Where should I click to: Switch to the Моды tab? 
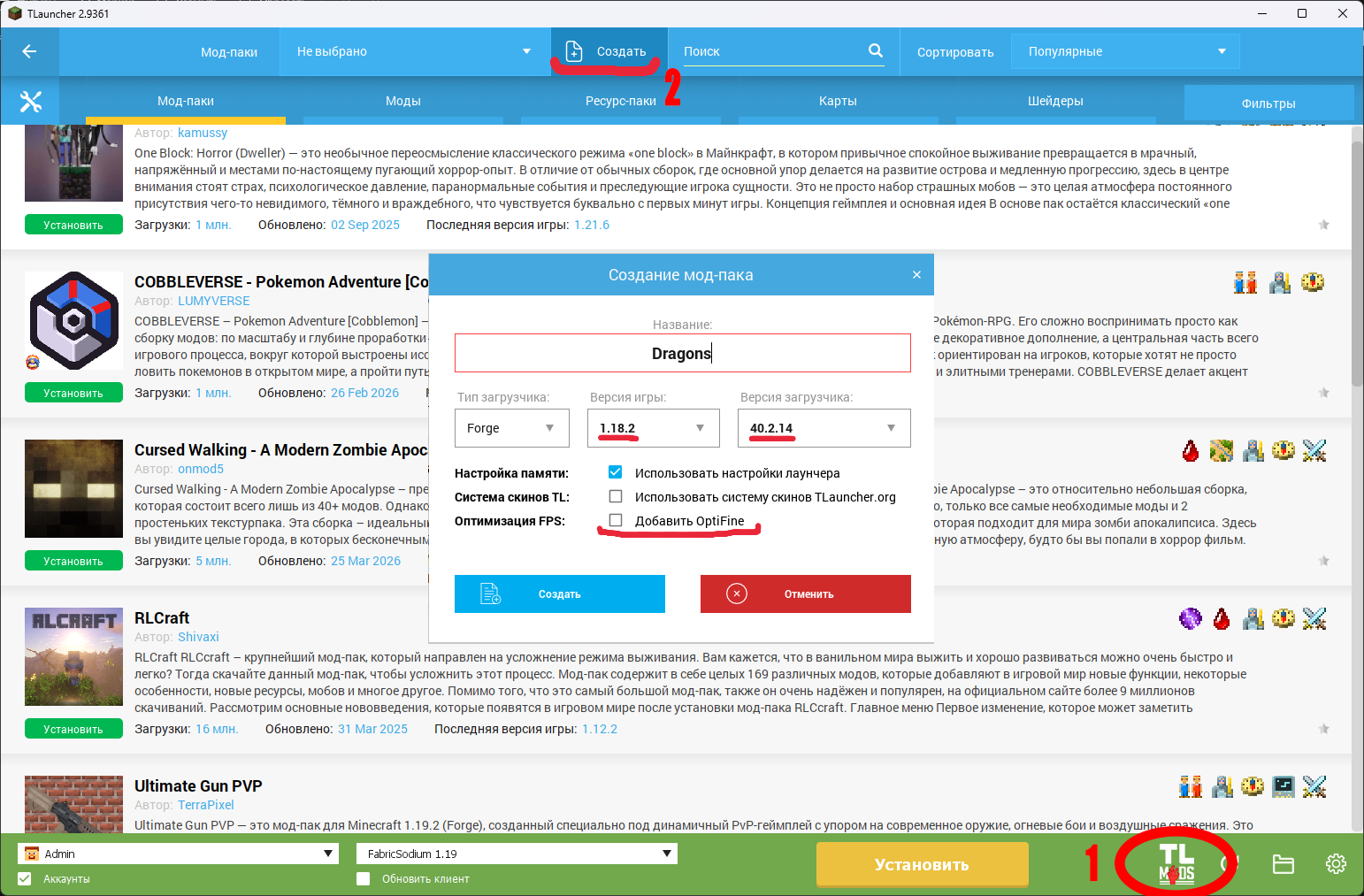[403, 101]
